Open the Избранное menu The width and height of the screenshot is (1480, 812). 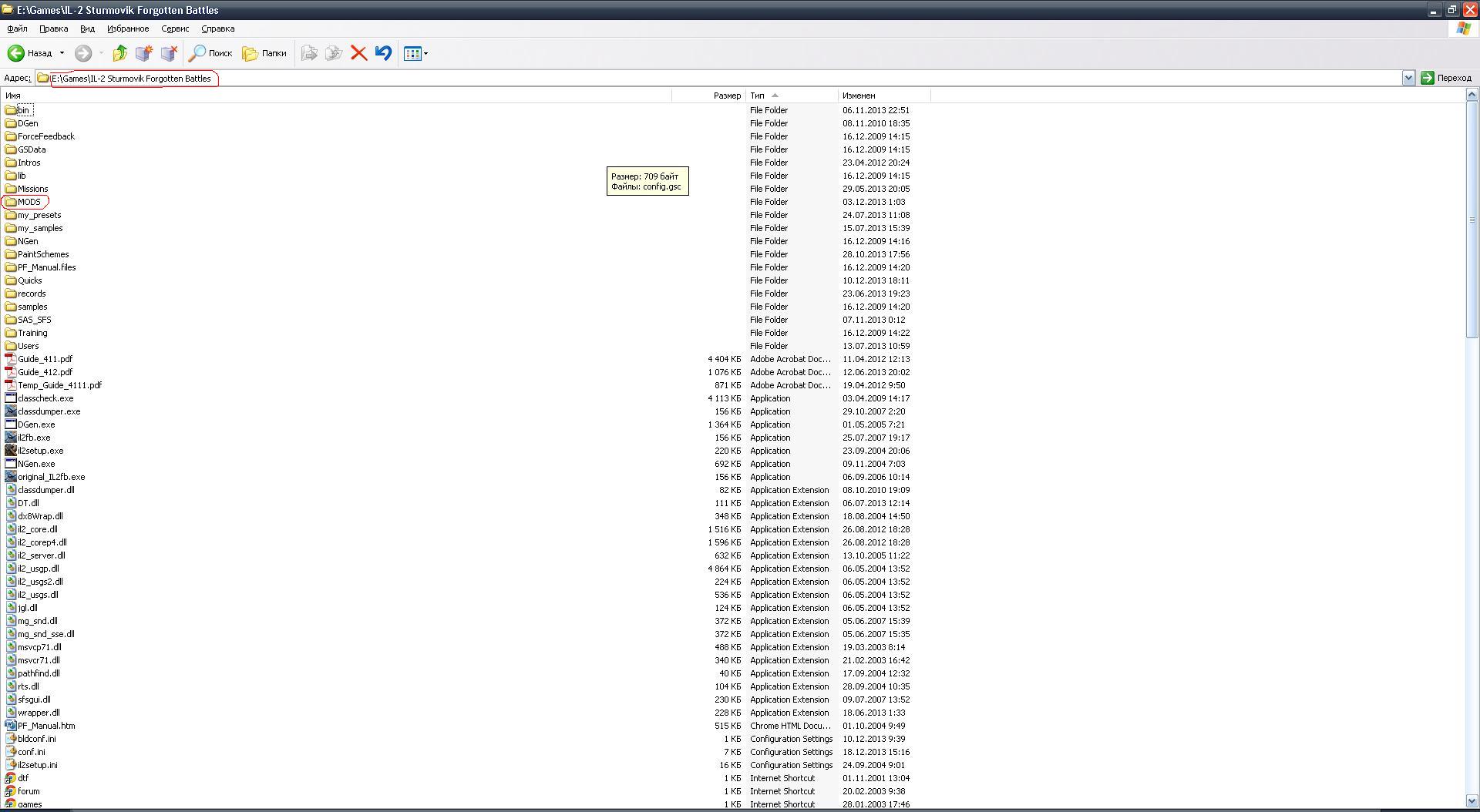click(x=128, y=29)
